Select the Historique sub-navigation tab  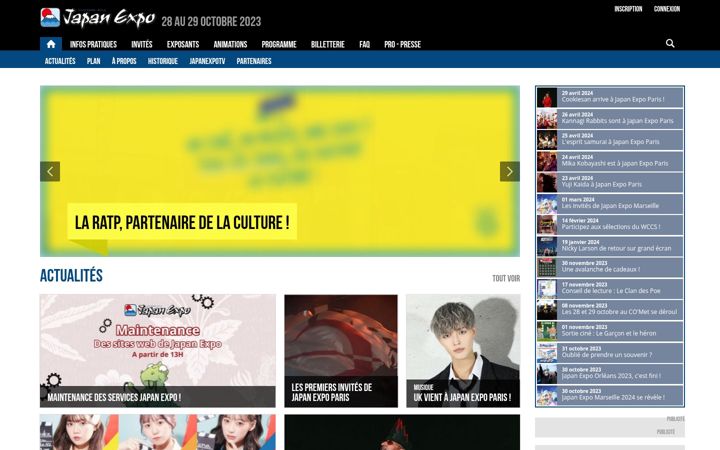coord(163,61)
